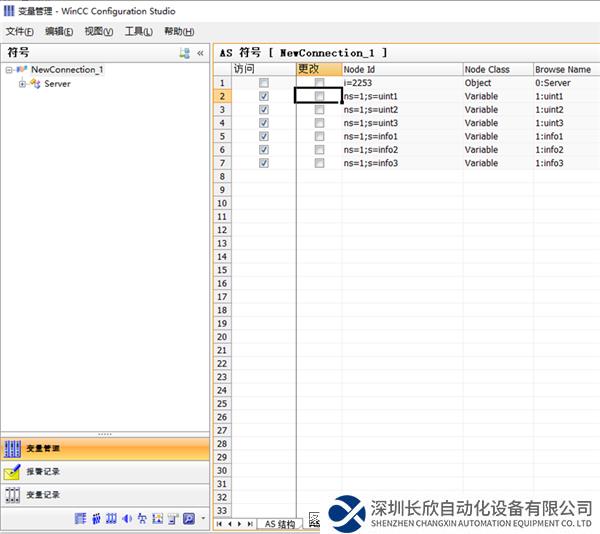This screenshot has height=534, width=600.
Task: Uncheck the 访问 checkbox for ns=1;s=uint1
Action: click(264, 96)
